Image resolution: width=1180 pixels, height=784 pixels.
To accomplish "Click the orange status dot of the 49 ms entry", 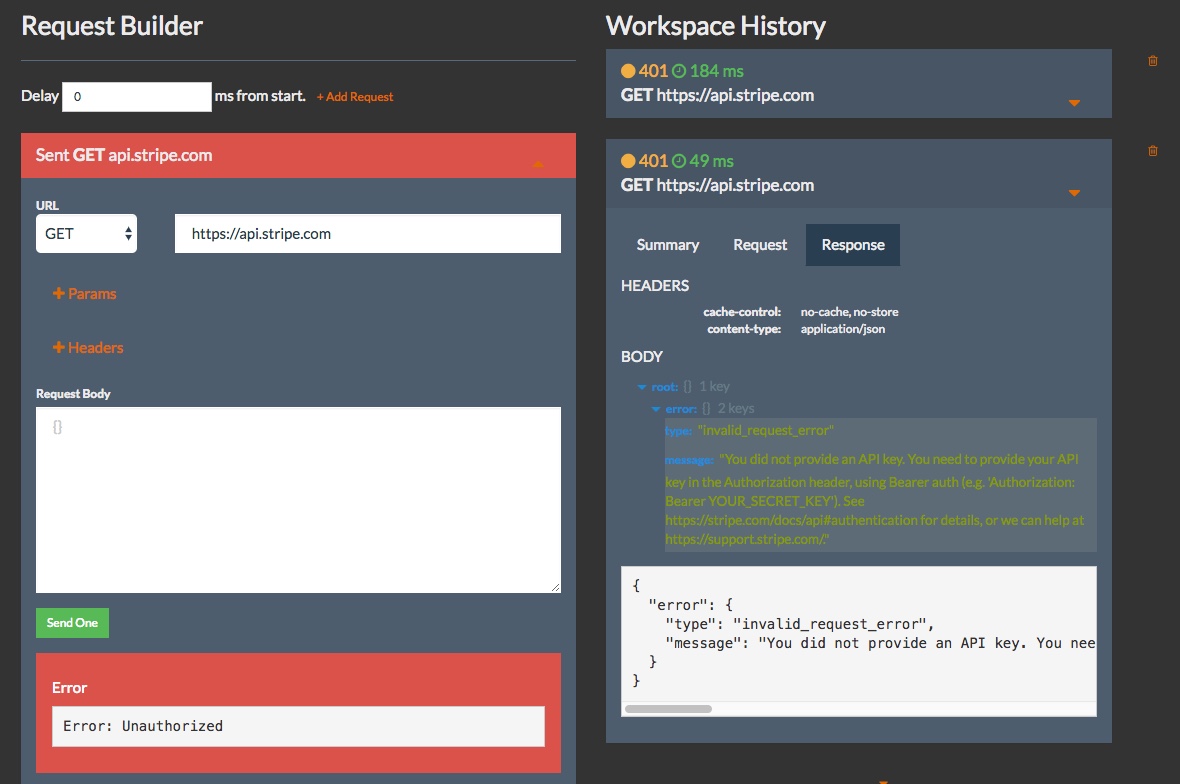I will click(628, 161).
